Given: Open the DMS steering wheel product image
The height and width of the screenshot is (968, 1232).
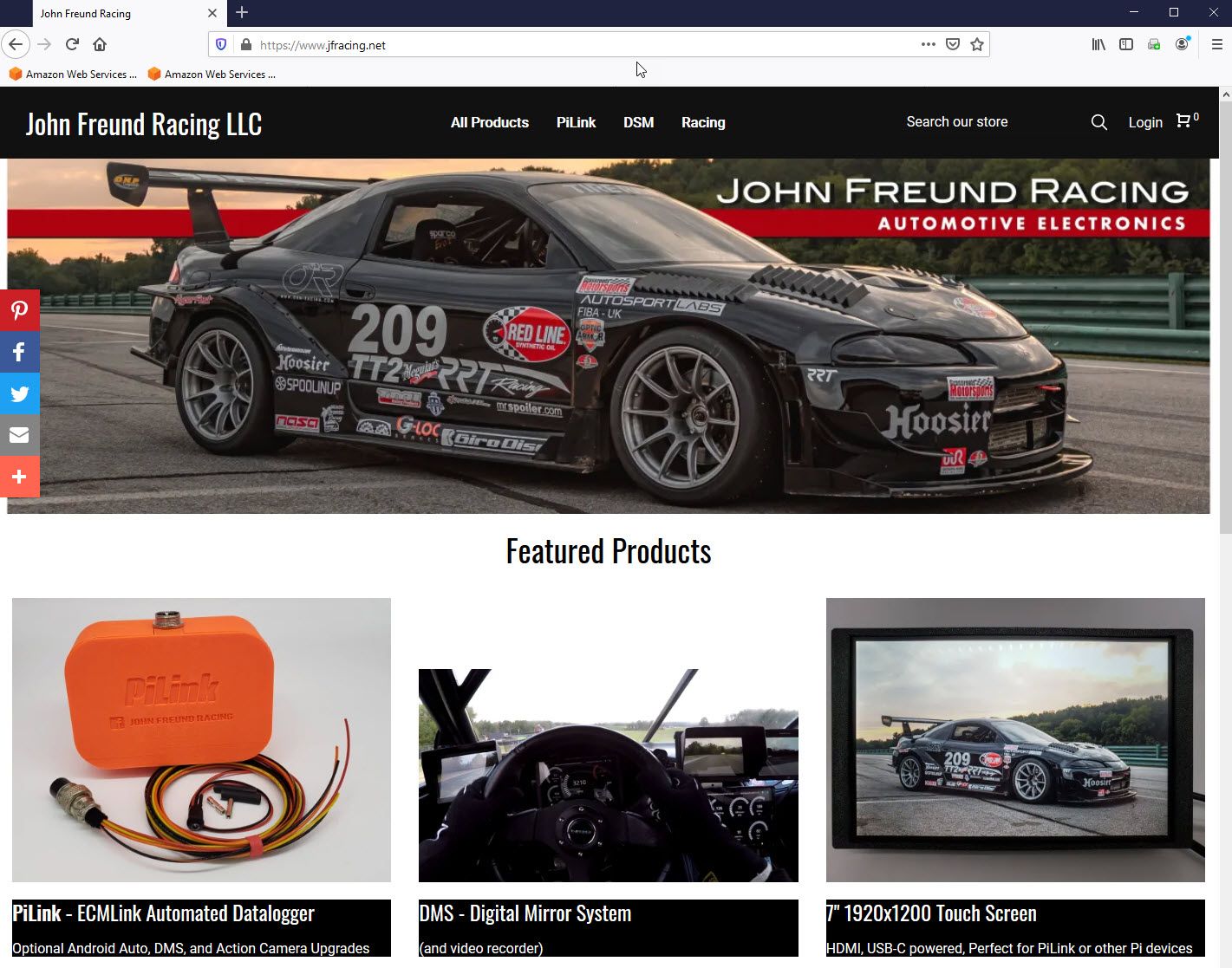Looking at the screenshot, I should 608,776.
